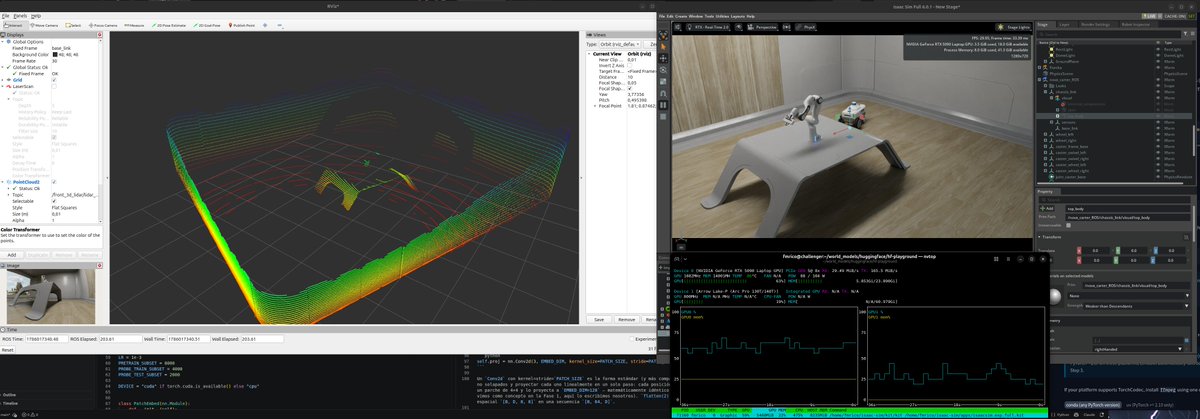1200x419 pixels.
Task: Activate the Publish Point tool
Action: (241, 25)
